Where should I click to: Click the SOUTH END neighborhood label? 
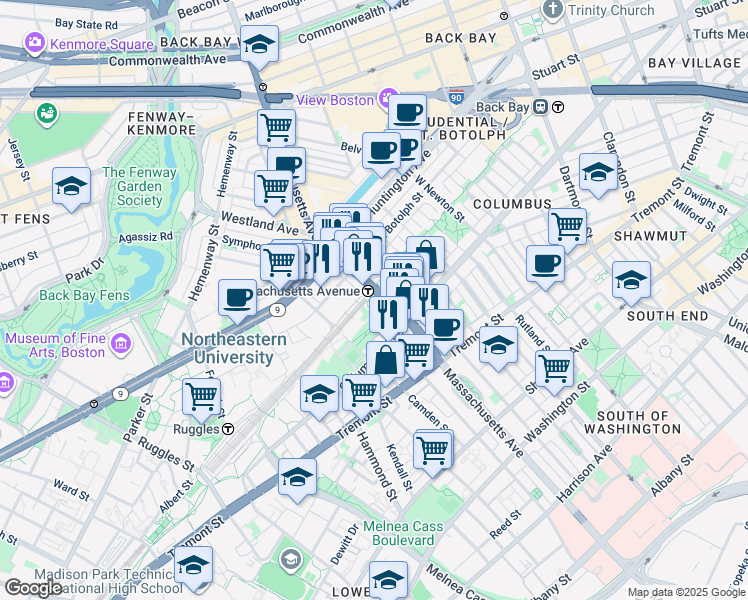pos(668,316)
